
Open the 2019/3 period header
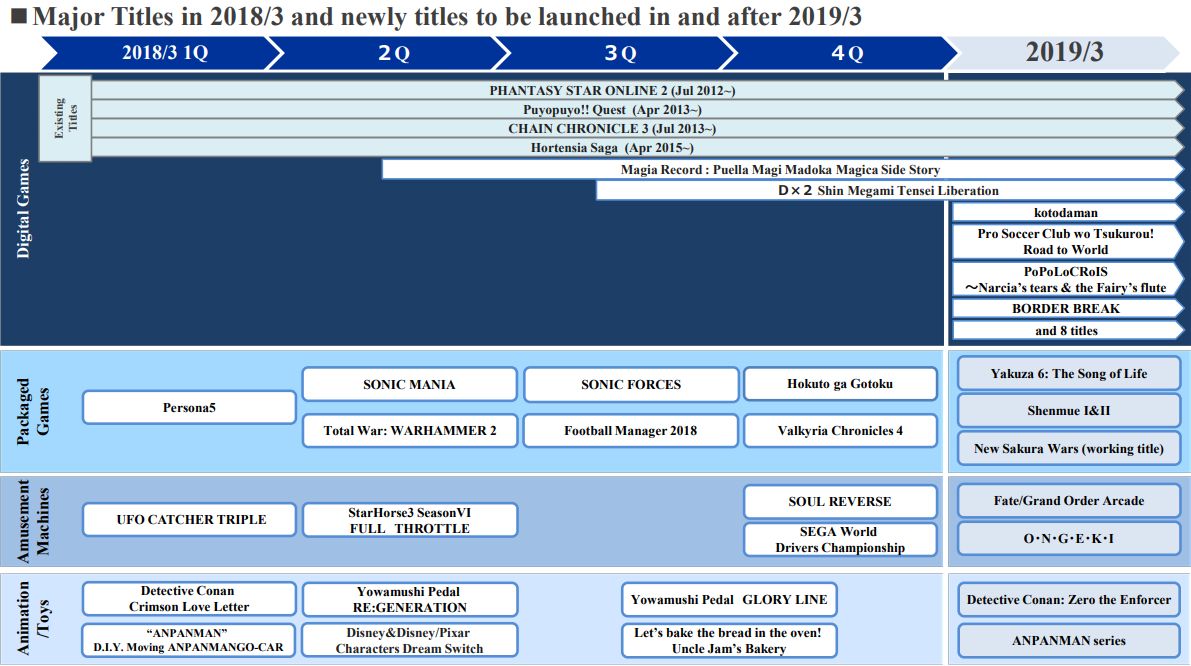[1063, 53]
